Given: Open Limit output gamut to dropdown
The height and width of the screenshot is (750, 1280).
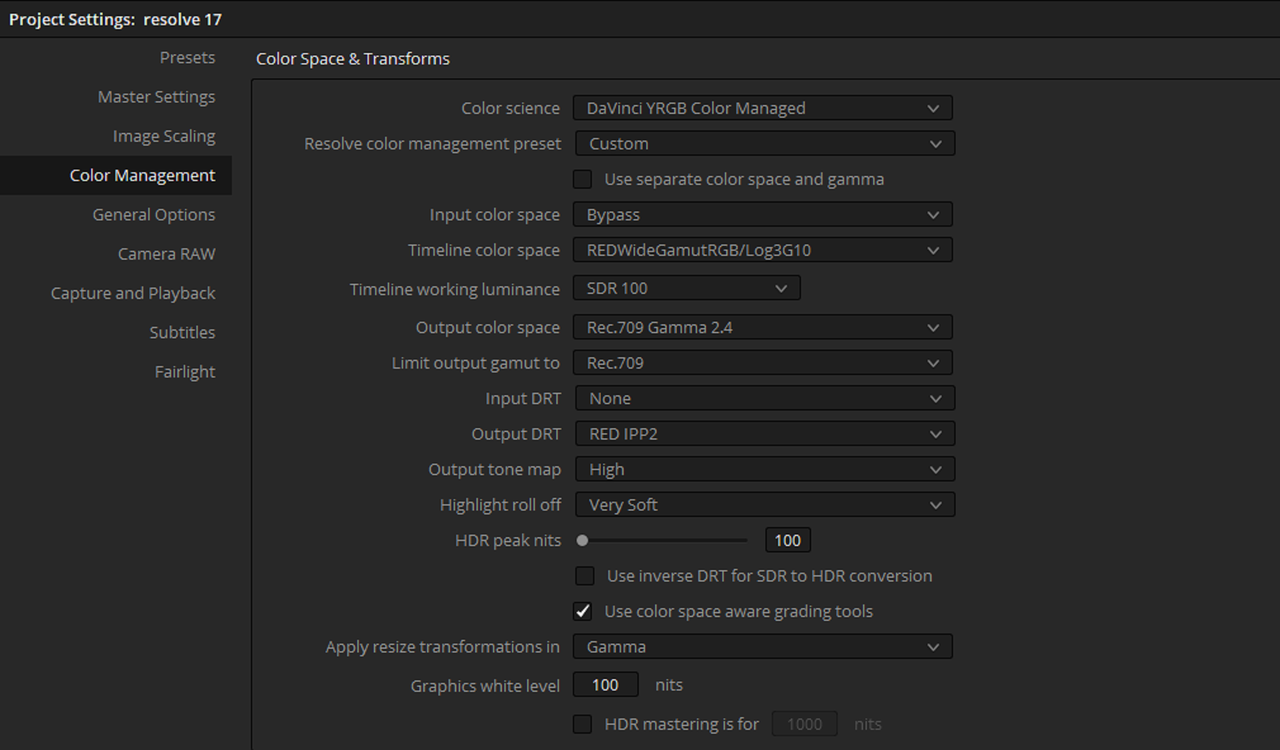Looking at the screenshot, I should pos(762,363).
